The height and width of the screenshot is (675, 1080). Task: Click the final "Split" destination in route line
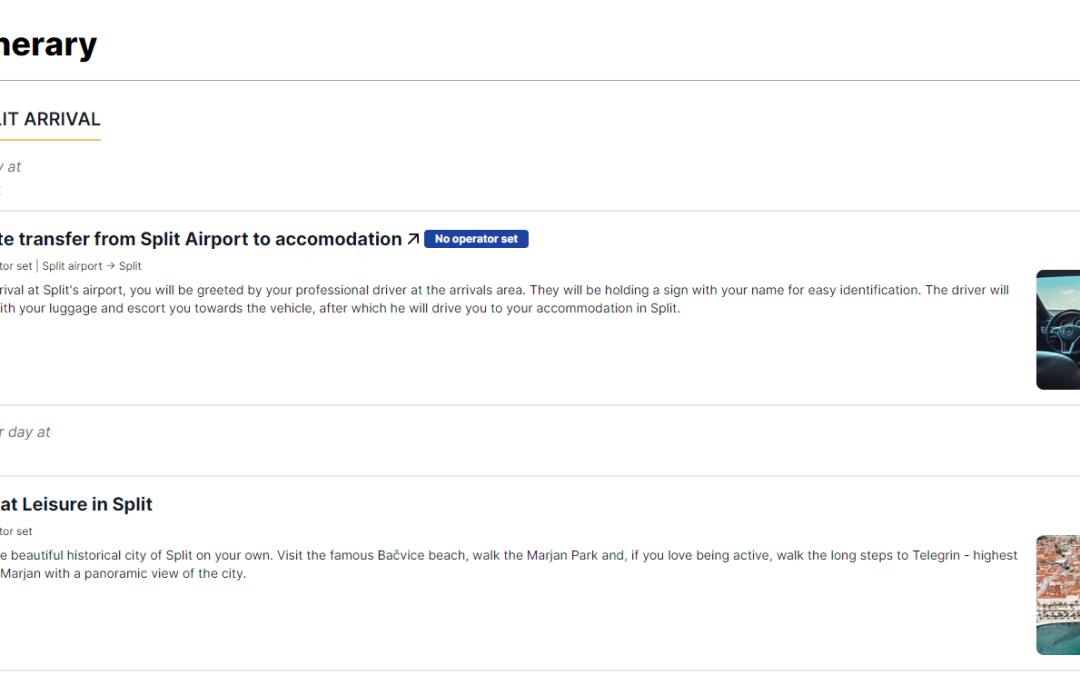point(130,266)
